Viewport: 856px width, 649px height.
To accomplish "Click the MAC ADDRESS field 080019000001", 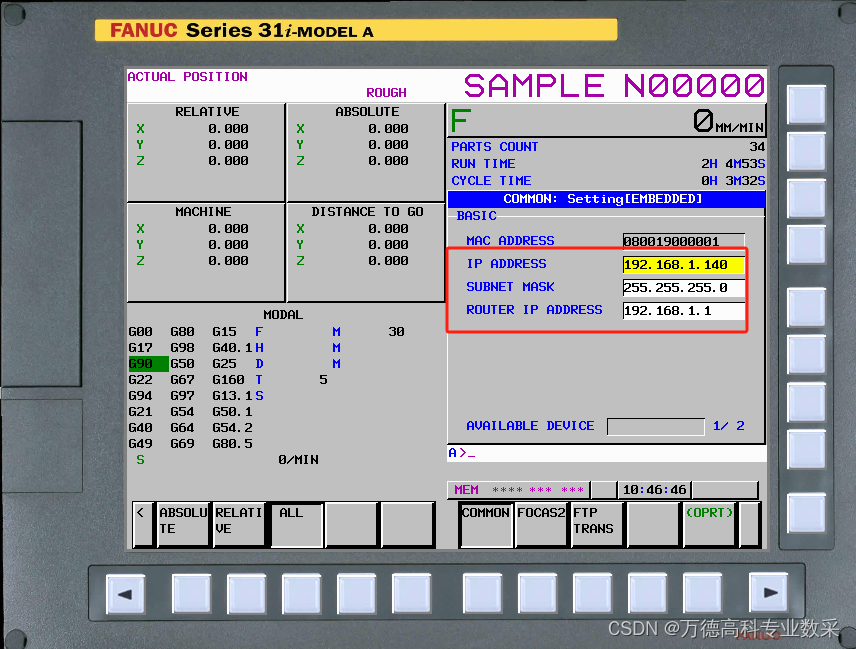I will (683, 241).
